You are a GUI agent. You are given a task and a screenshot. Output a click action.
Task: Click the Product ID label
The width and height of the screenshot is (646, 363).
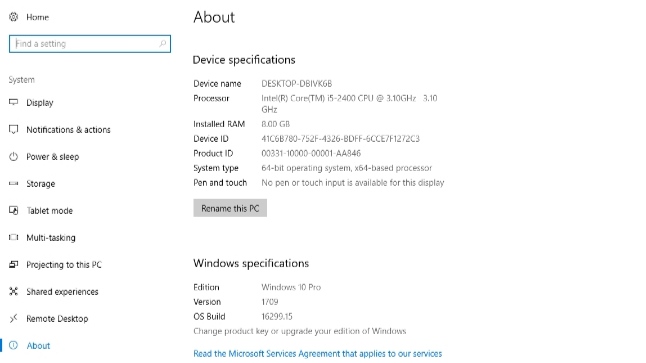pyautogui.click(x=213, y=153)
